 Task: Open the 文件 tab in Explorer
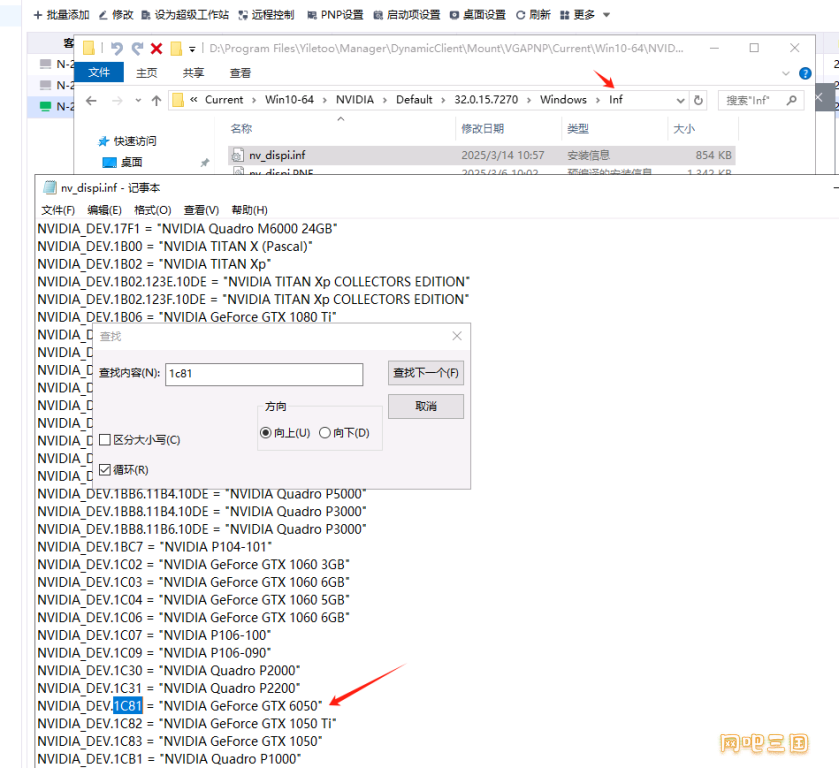98,72
